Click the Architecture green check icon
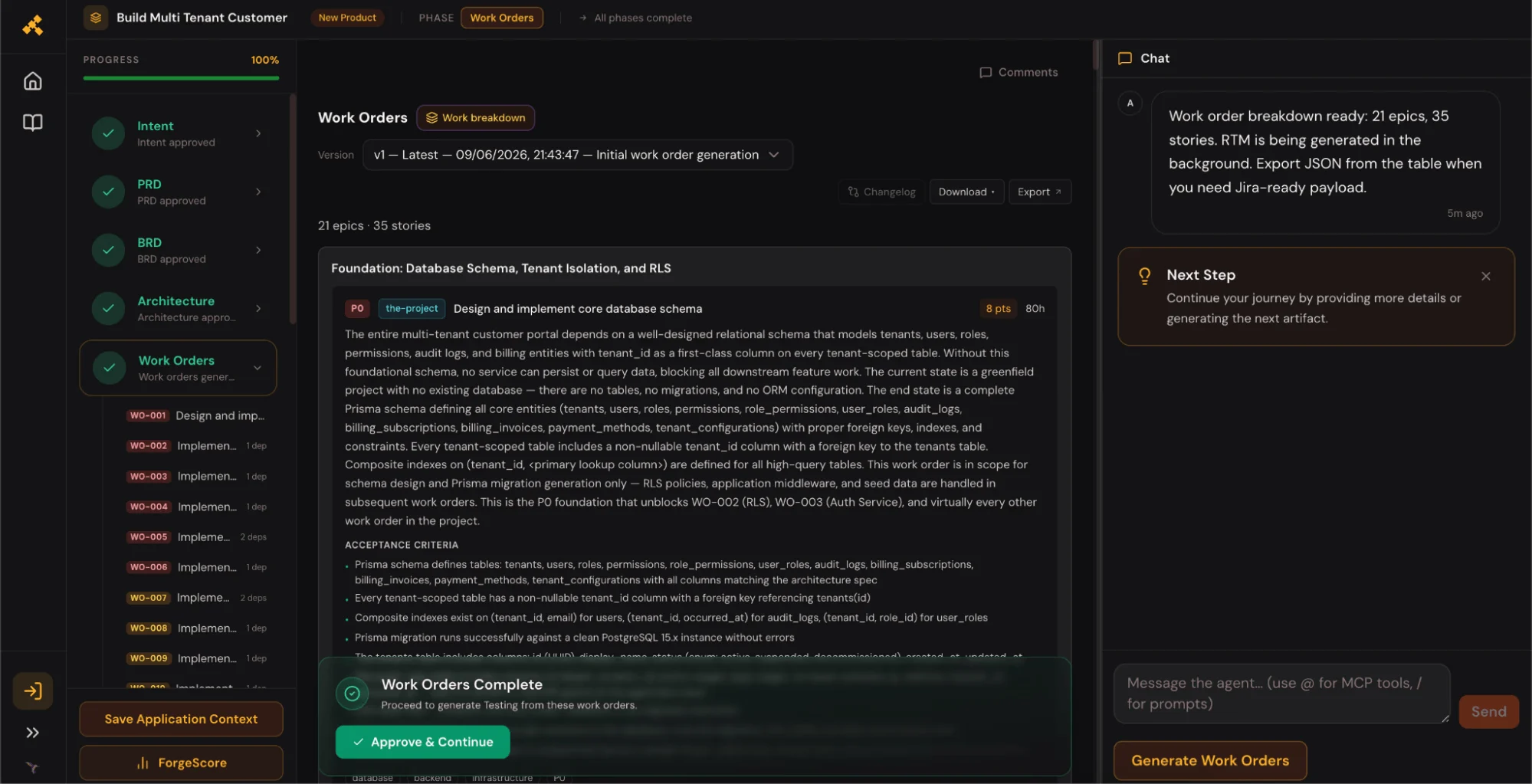The height and width of the screenshot is (784, 1532). point(108,308)
